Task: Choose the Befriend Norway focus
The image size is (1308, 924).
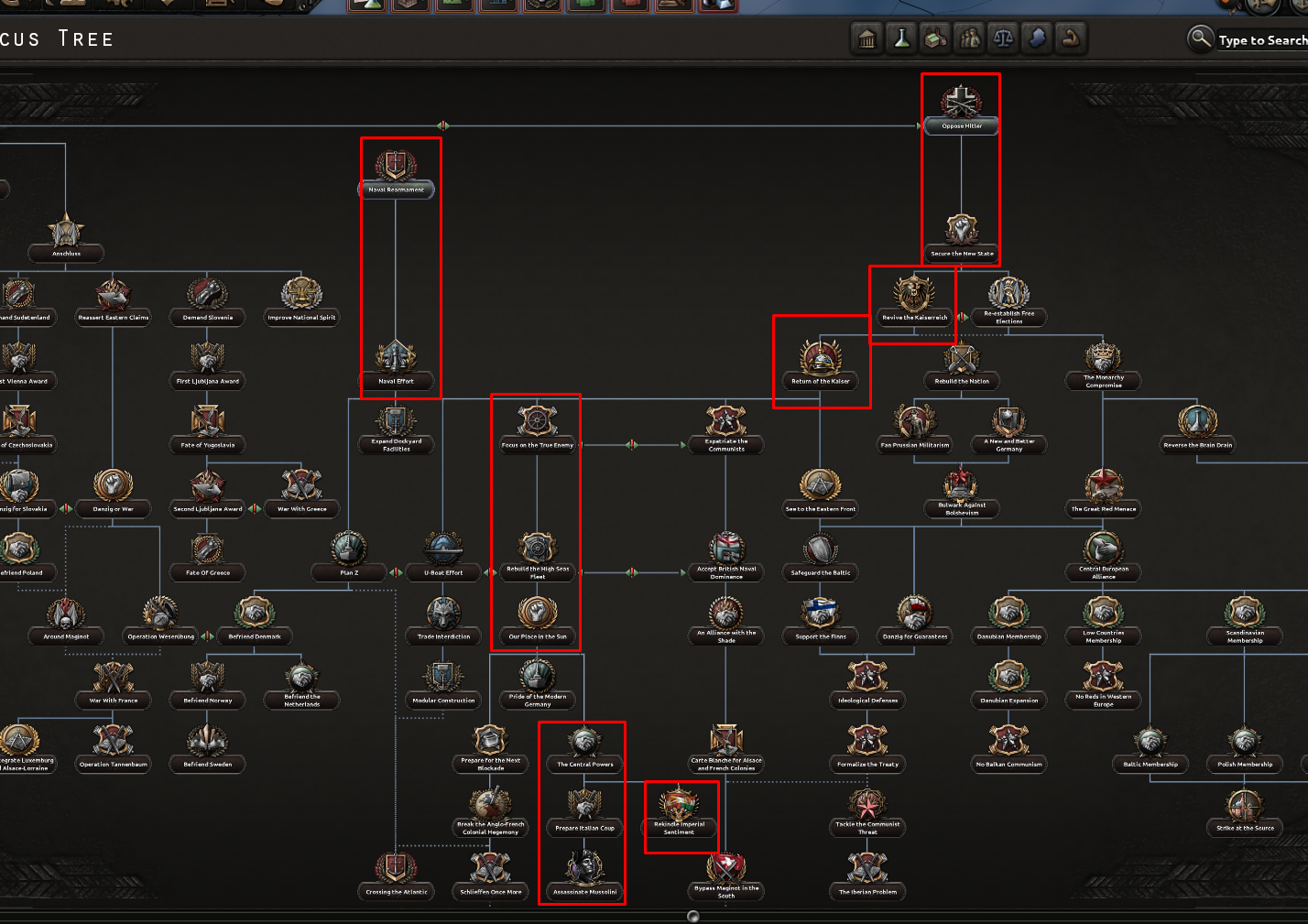Action: [208, 684]
